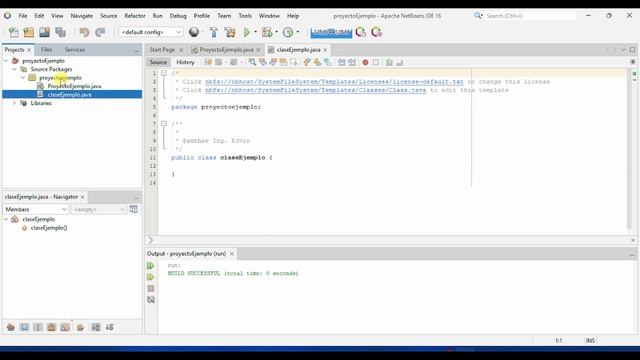Click the Debug Project toolbar icon
Image resolution: width=640 pixels, height=360 pixels.
tap(267, 32)
